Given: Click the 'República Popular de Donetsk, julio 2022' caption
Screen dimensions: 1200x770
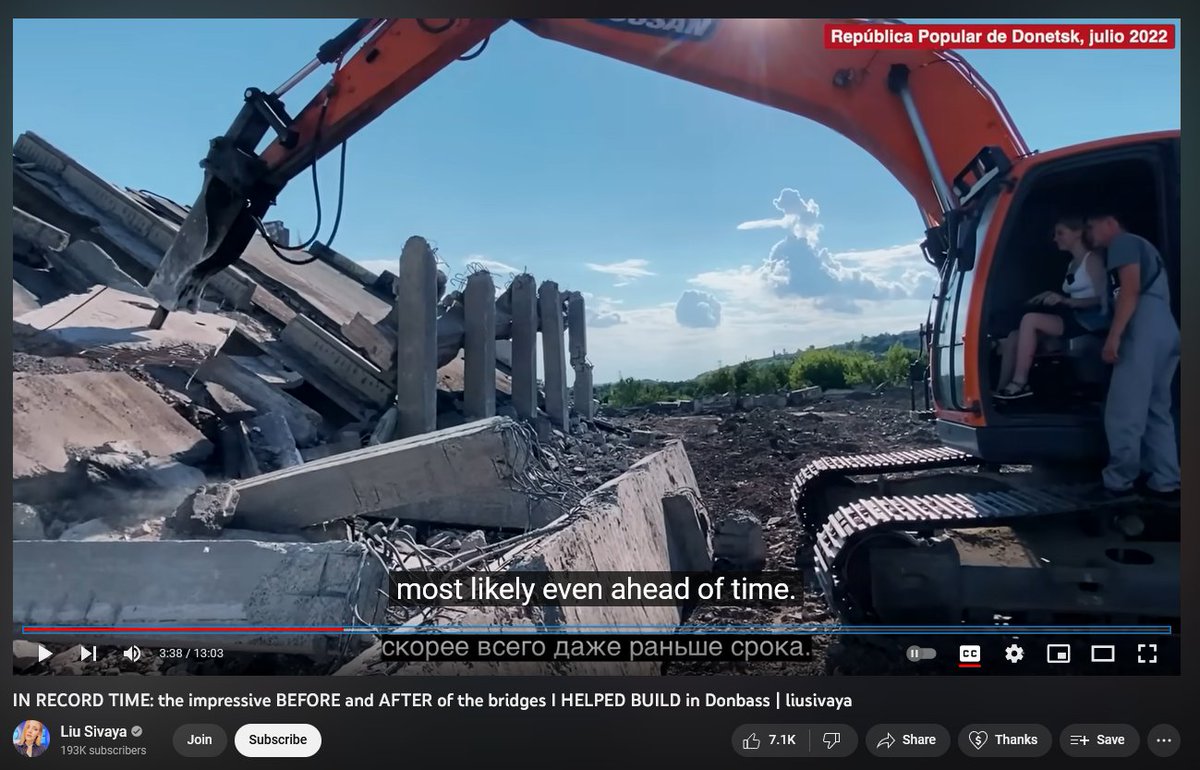Looking at the screenshot, I should point(999,37).
